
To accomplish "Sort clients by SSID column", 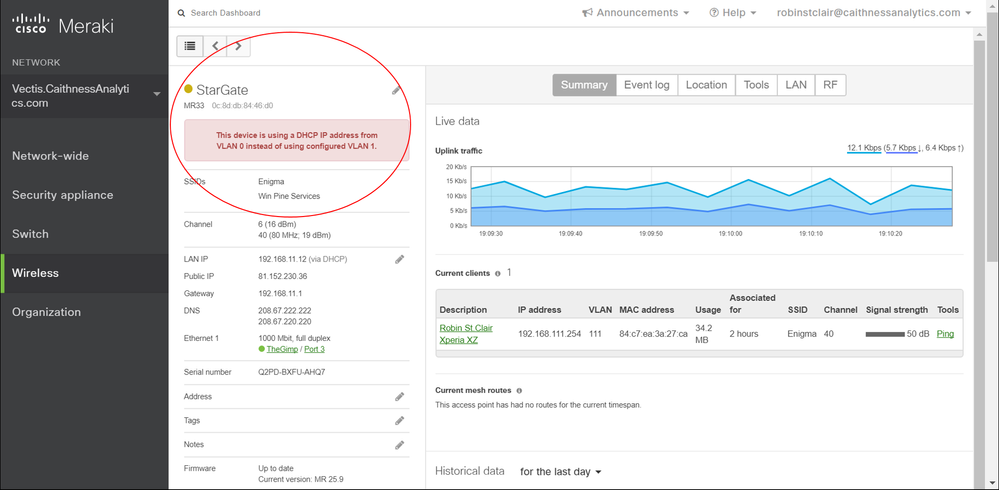I will pyautogui.click(x=798, y=310).
